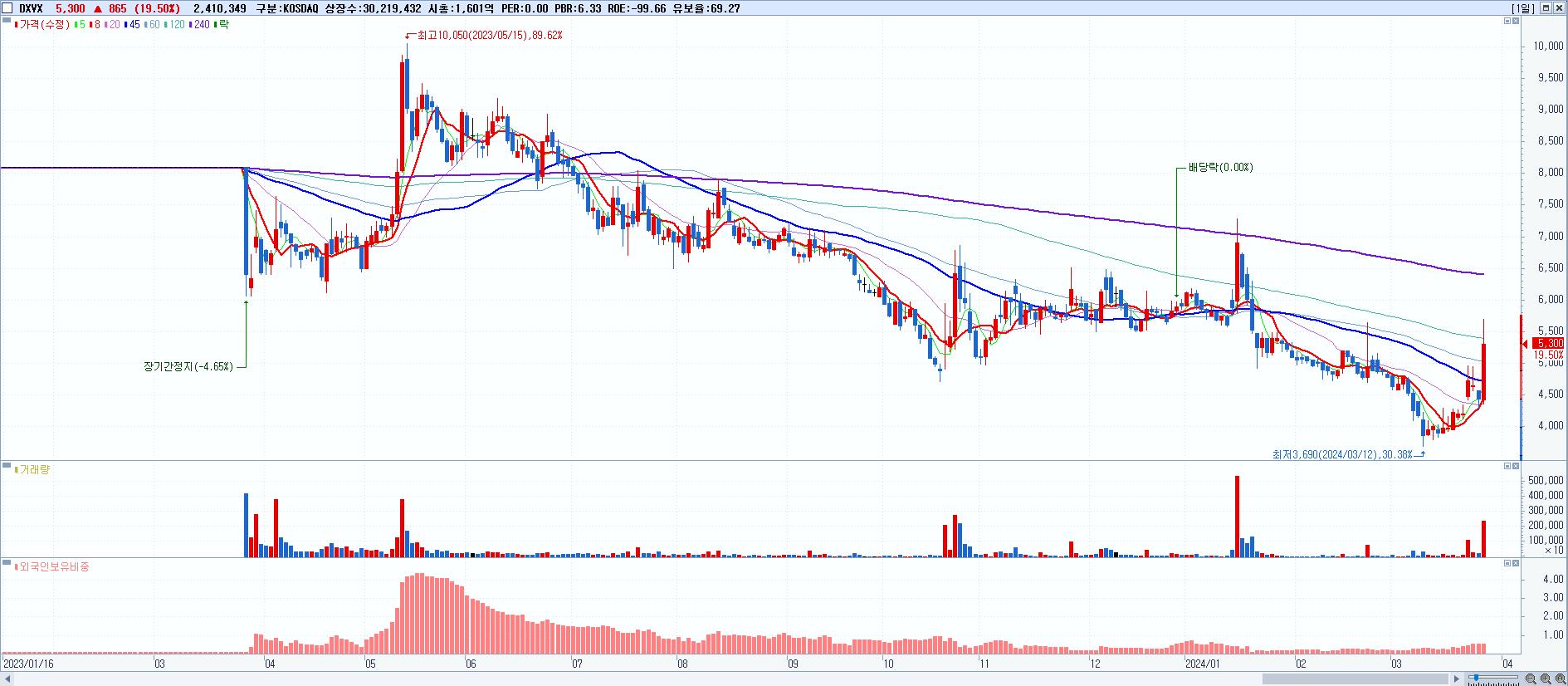The height and width of the screenshot is (686, 1568).
Task: Select the 240-day moving average legend
Action: coord(199,25)
